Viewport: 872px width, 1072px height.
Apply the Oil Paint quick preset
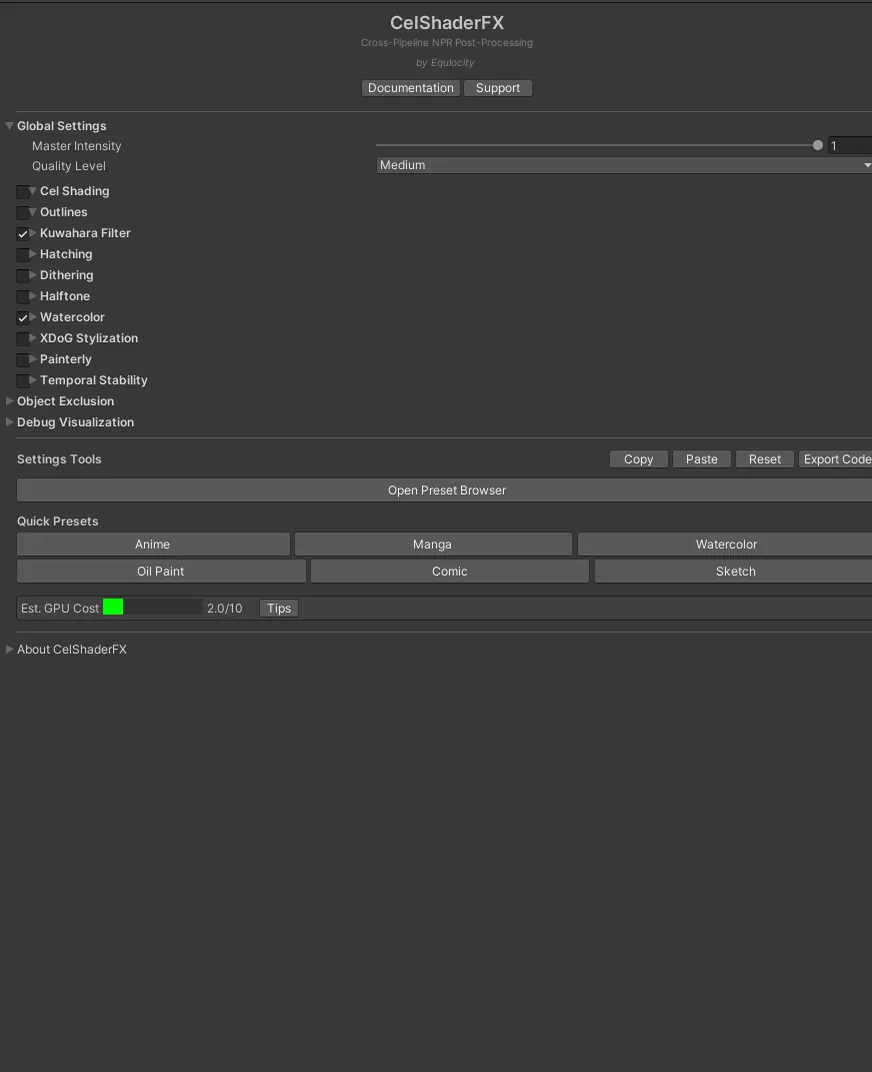pyautogui.click(x=161, y=571)
